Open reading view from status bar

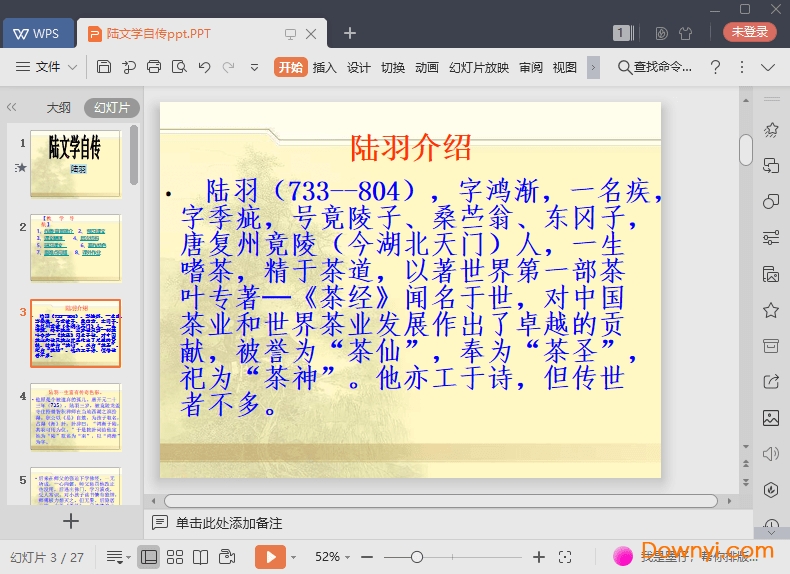[200, 556]
